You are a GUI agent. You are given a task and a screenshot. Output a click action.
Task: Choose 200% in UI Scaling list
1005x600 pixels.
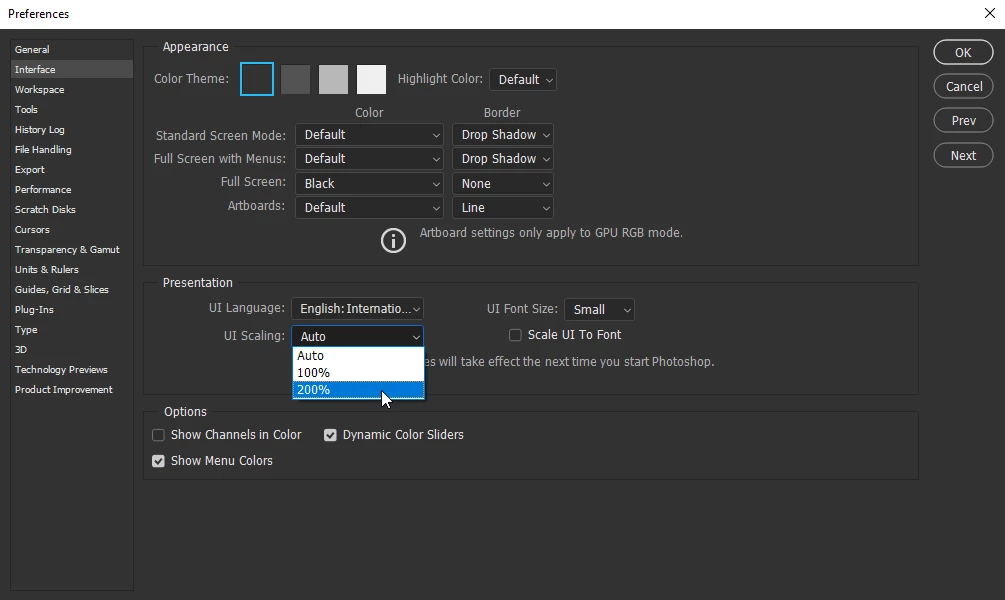[358, 390]
